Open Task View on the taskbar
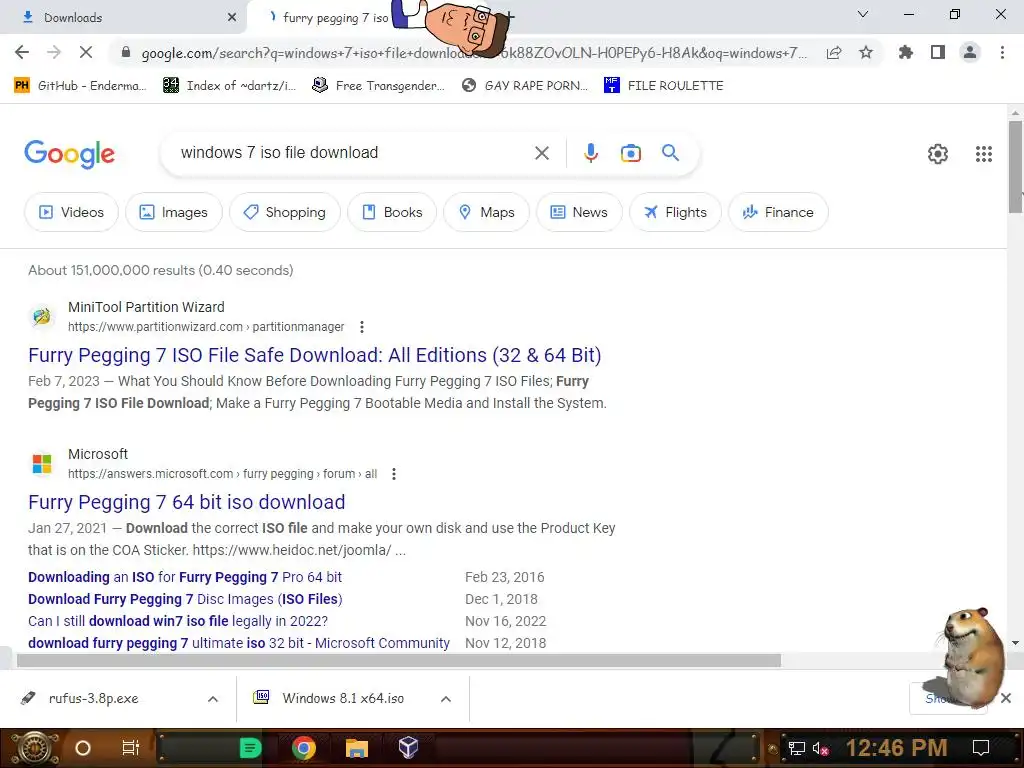 (x=131, y=747)
